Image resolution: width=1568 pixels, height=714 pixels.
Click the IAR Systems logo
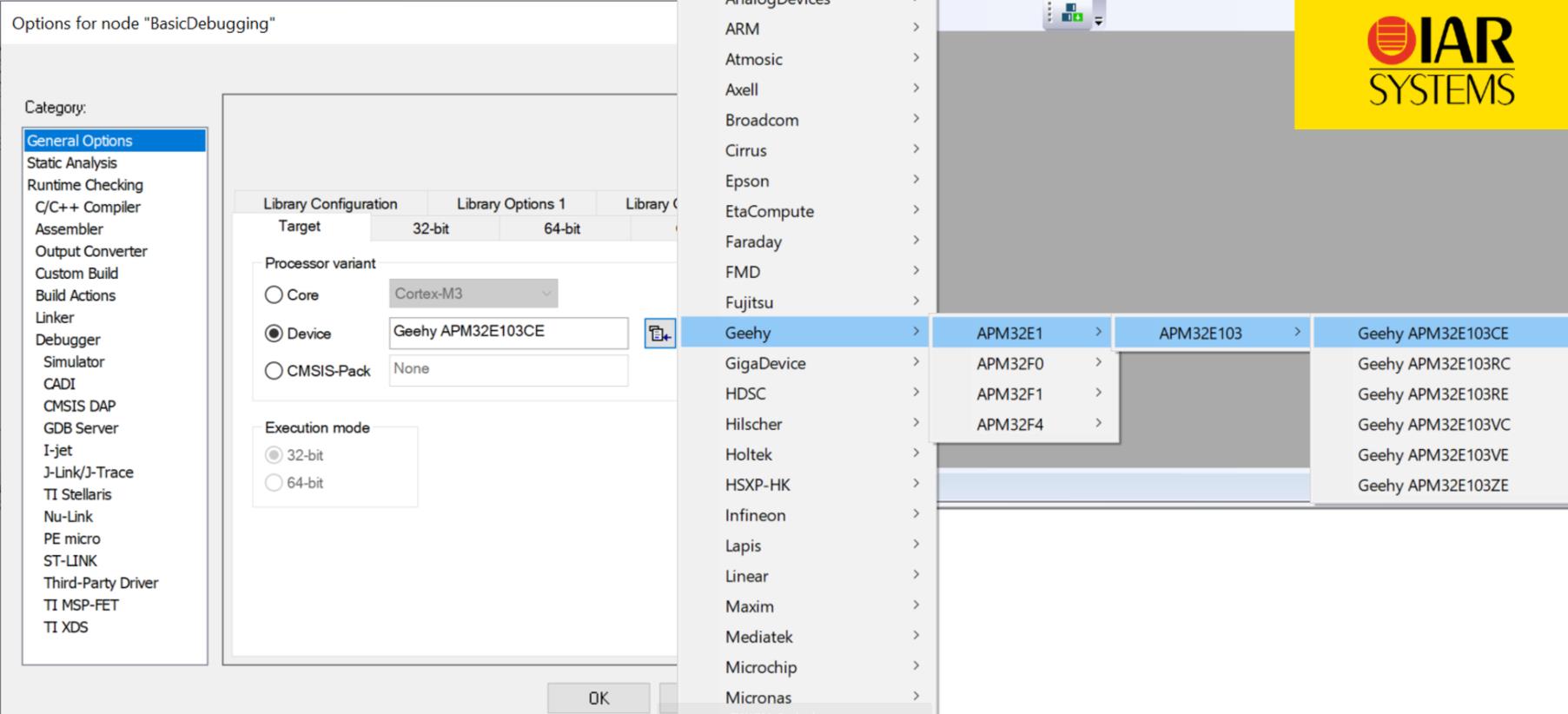[x=1432, y=64]
